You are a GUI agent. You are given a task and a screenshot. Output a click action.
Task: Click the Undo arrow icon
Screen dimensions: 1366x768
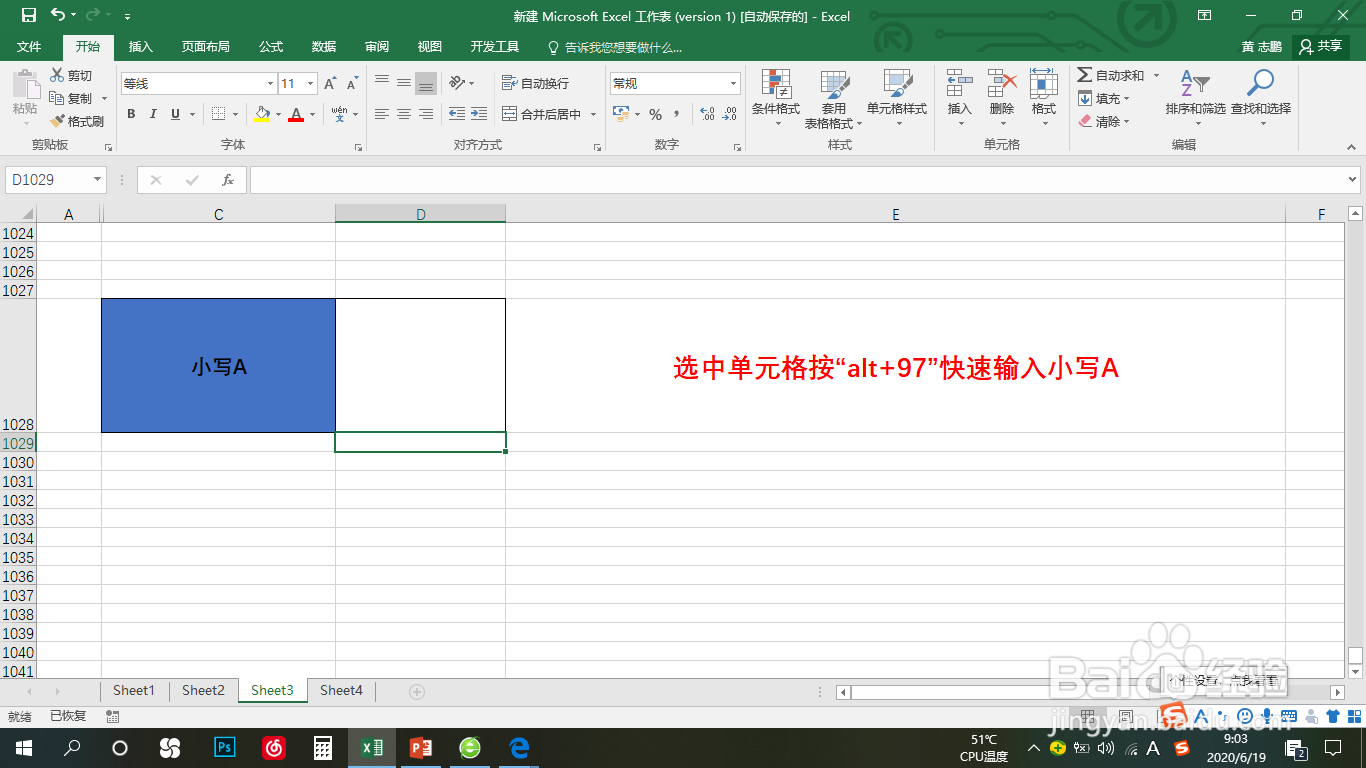point(58,15)
